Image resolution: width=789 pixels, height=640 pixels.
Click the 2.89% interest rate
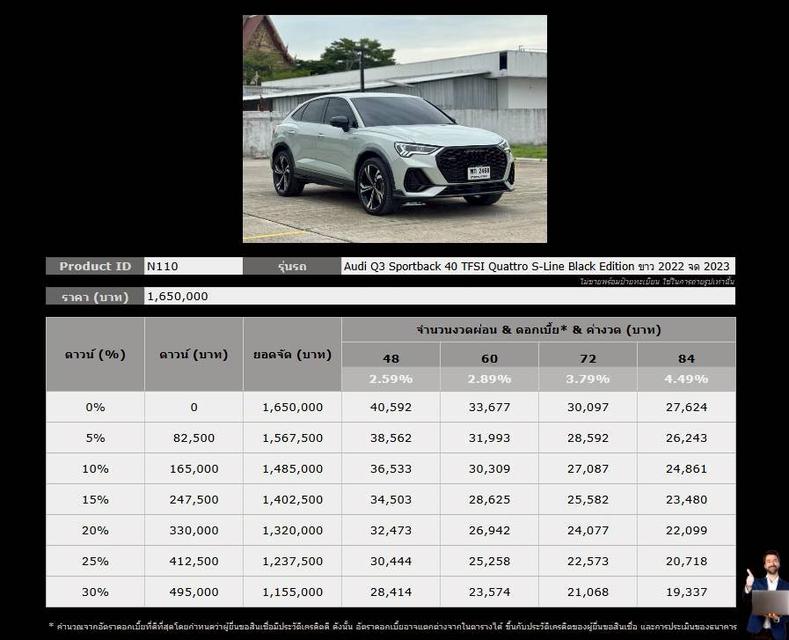click(489, 379)
